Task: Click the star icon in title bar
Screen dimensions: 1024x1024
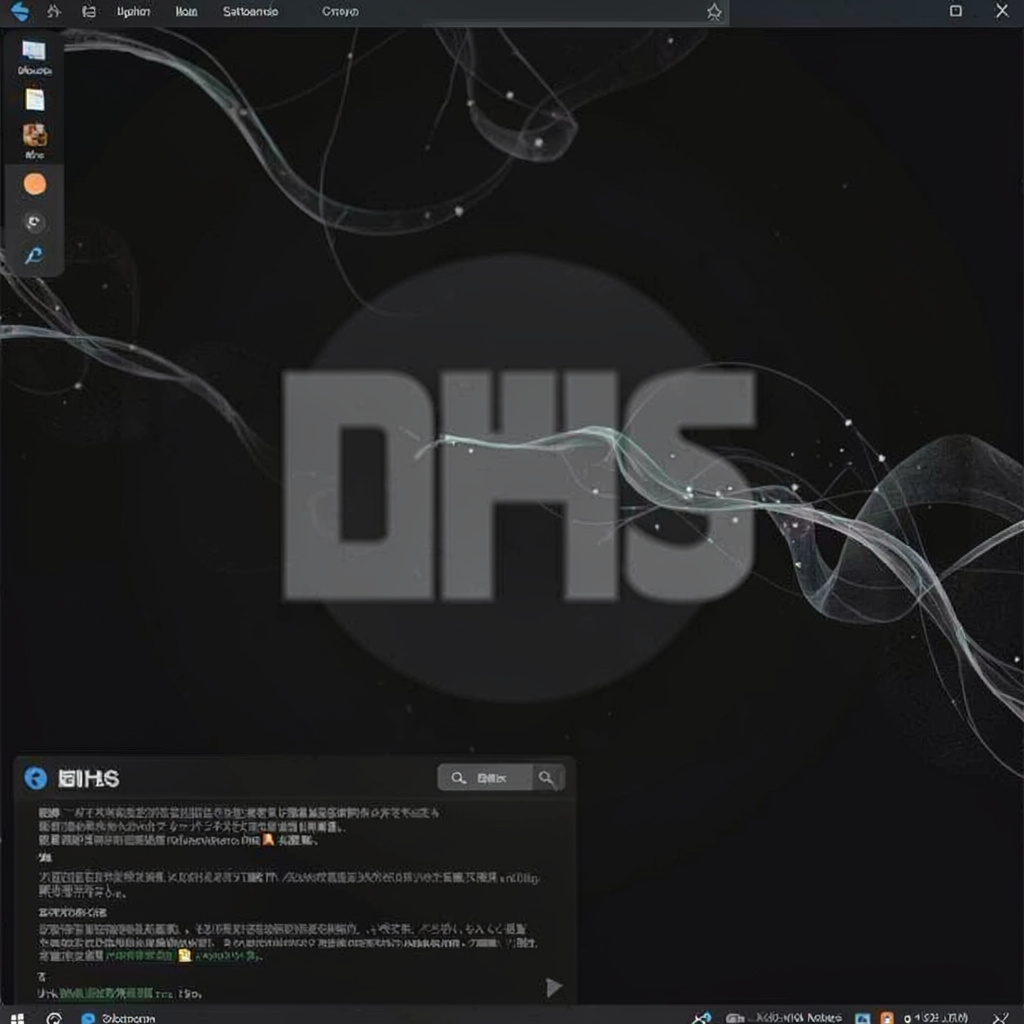Action: 714,12
